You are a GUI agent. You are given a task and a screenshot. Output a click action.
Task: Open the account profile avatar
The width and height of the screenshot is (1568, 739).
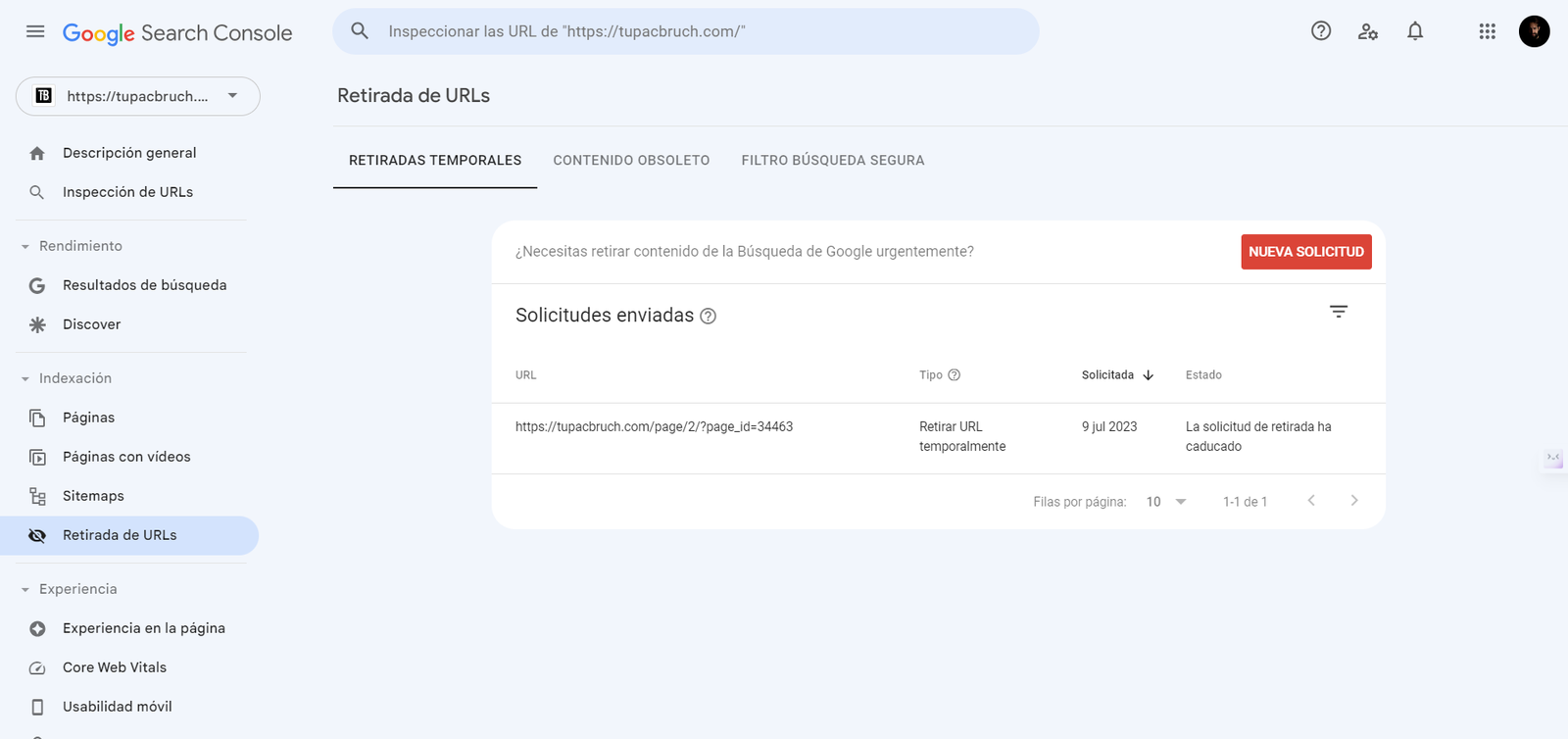(x=1535, y=31)
